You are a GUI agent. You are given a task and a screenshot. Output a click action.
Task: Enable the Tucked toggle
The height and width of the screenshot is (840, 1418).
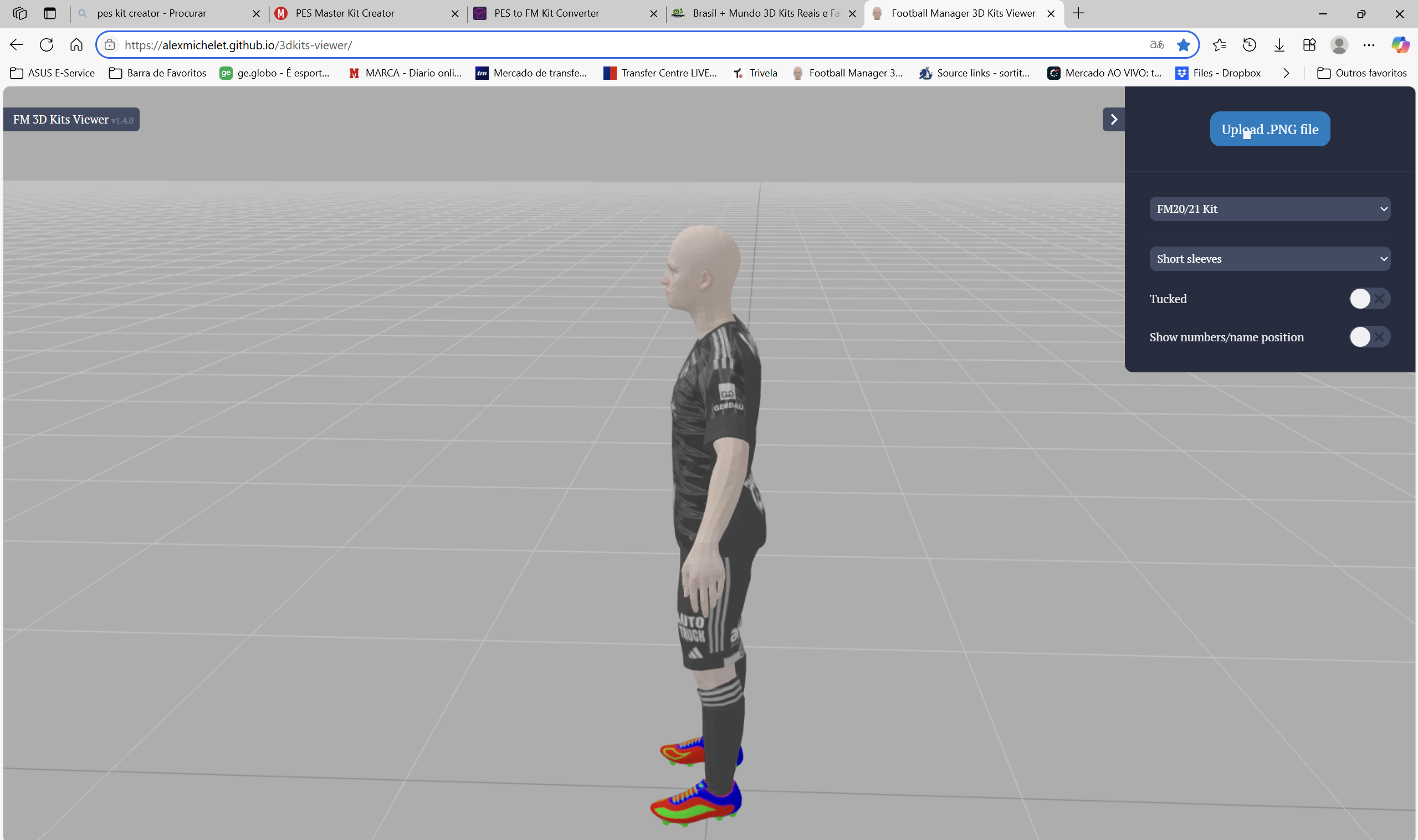pos(1369,298)
